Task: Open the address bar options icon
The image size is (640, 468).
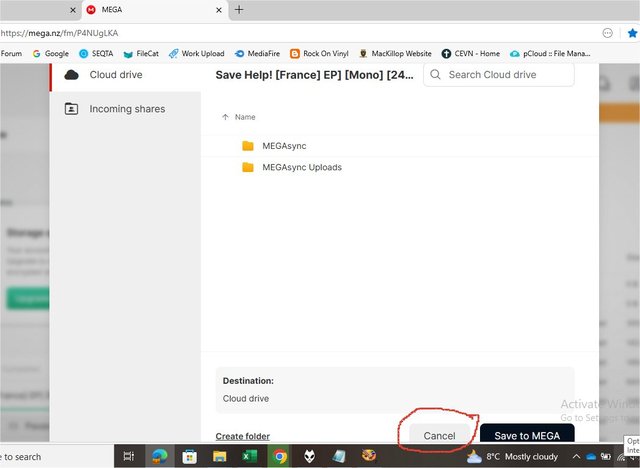Action: [x=607, y=33]
